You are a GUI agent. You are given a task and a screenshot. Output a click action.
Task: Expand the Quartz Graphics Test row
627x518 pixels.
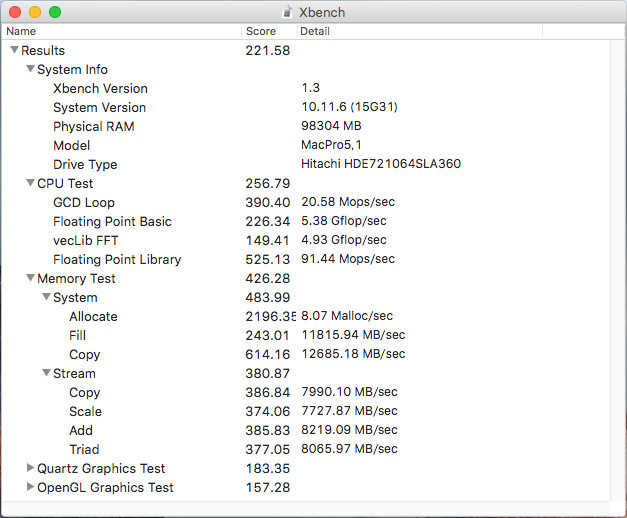[x=30, y=468]
